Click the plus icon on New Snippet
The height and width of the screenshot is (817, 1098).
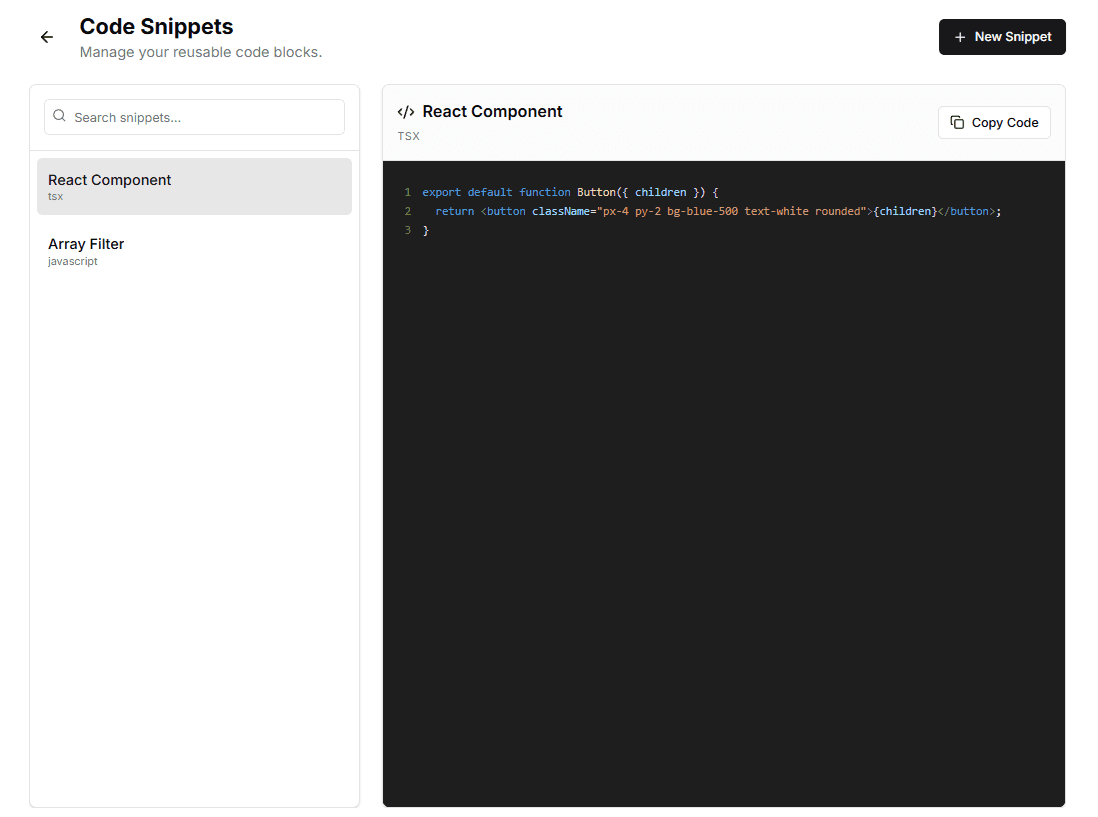(x=958, y=36)
